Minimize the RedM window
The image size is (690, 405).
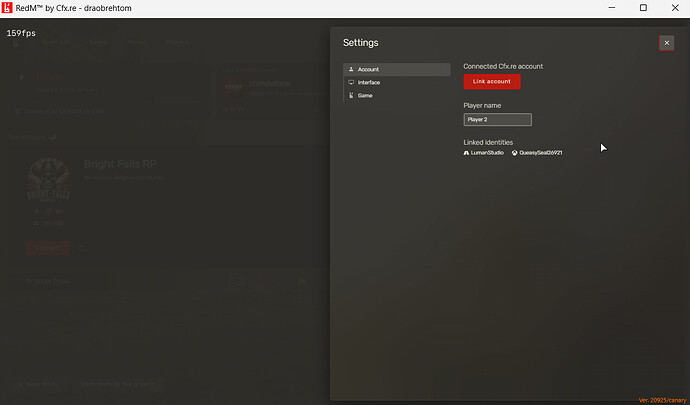pos(611,8)
